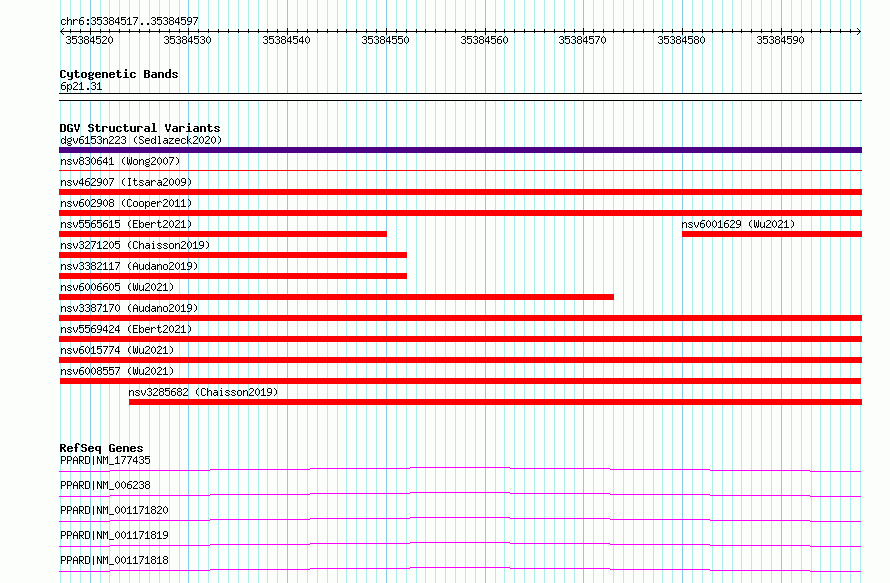The width and height of the screenshot is (890, 583).
Task: Click ruler position 35384550
Action: click(385, 40)
